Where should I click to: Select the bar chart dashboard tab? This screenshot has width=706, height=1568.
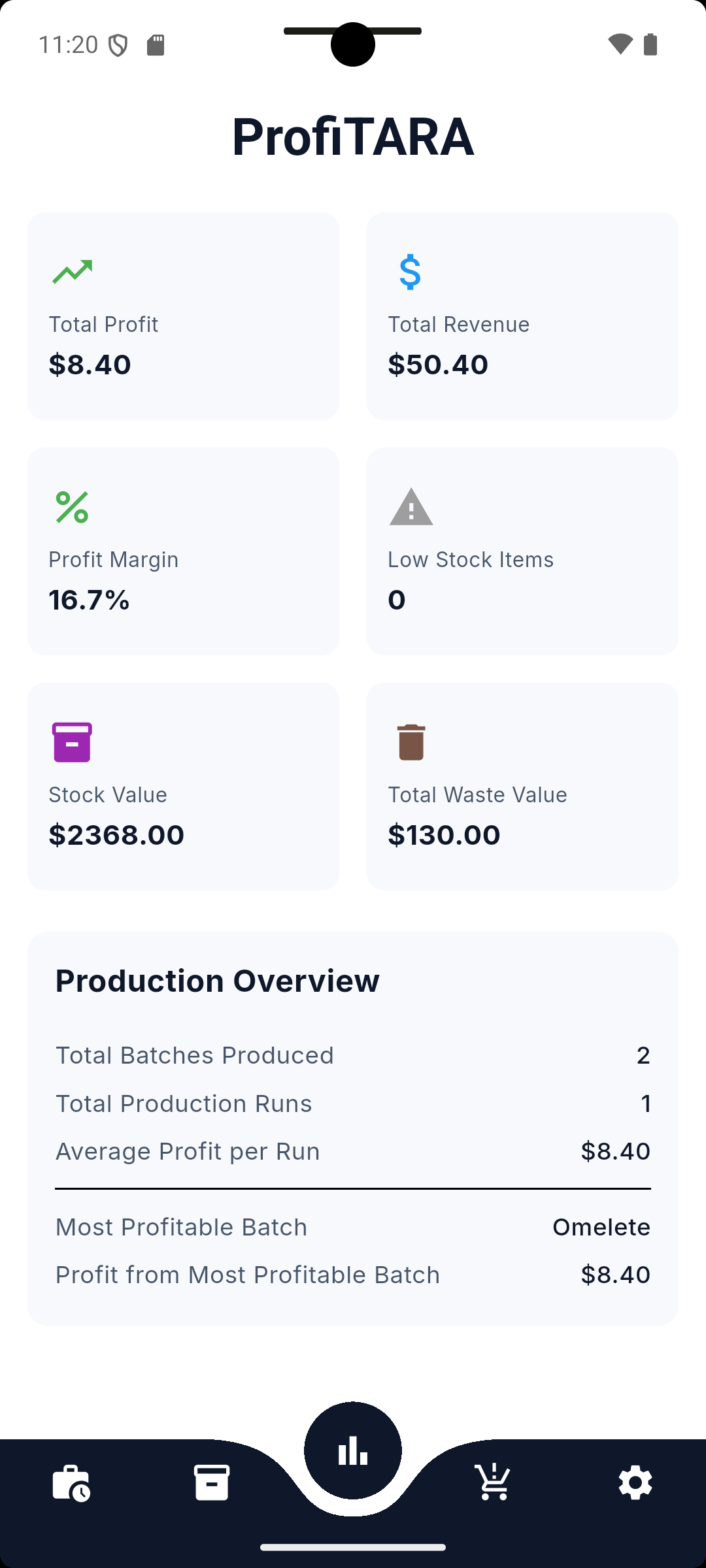point(353,1451)
